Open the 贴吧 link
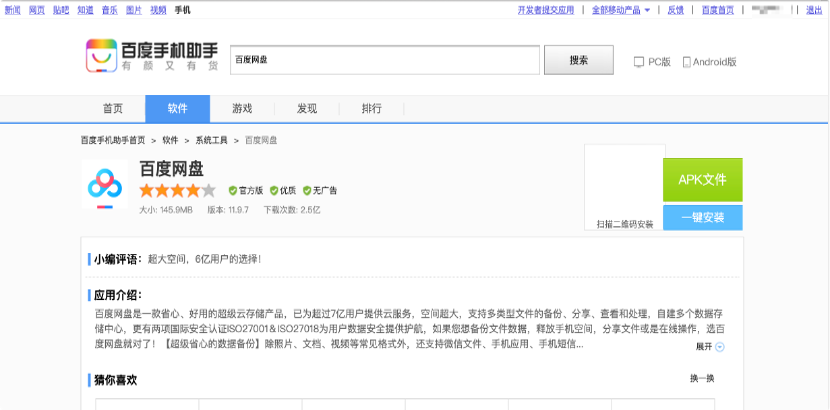Viewport: 830px width, 410px height. (x=61, y=10)
